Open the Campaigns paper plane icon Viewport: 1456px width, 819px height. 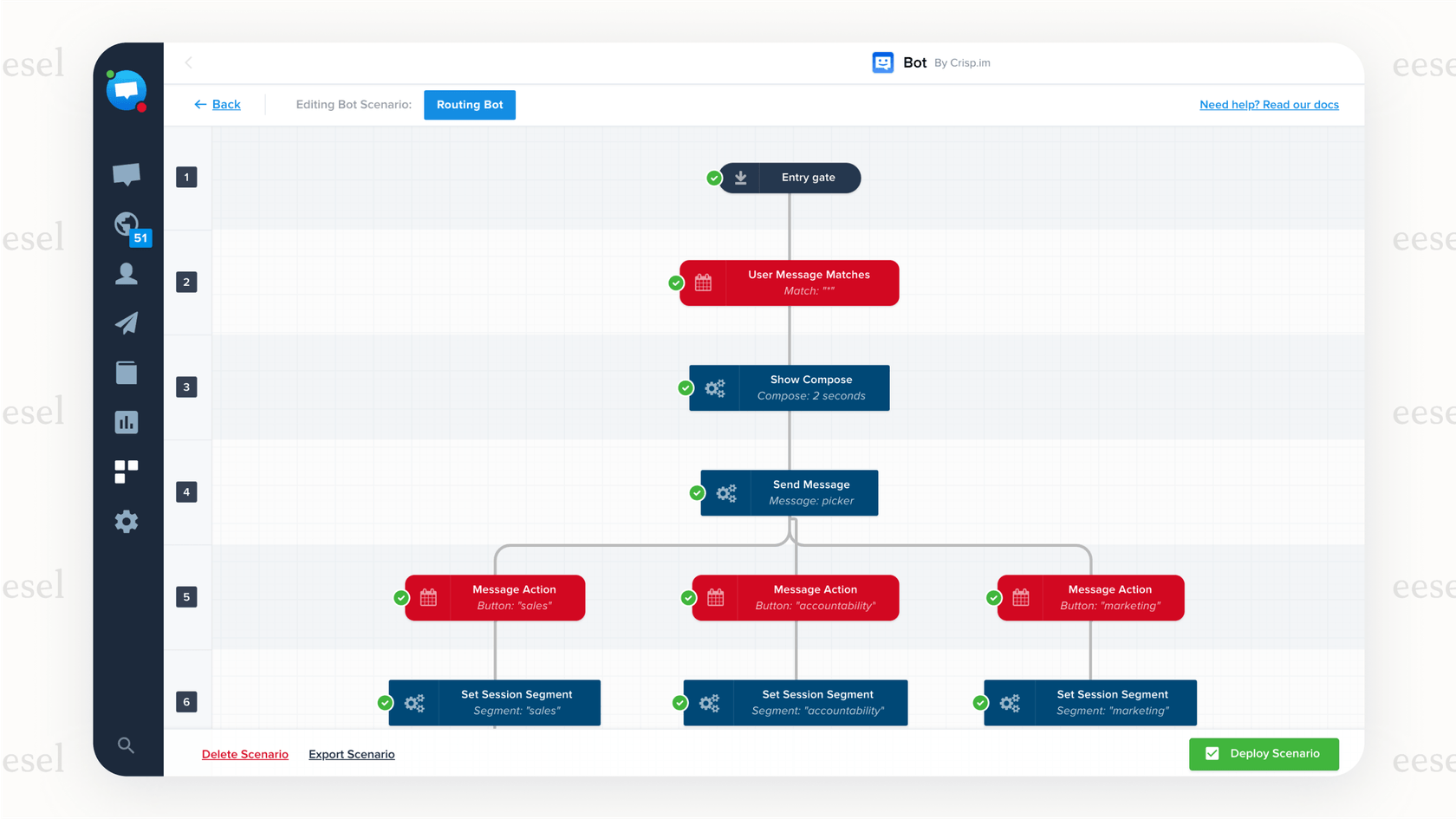click(x=127, y=323)
